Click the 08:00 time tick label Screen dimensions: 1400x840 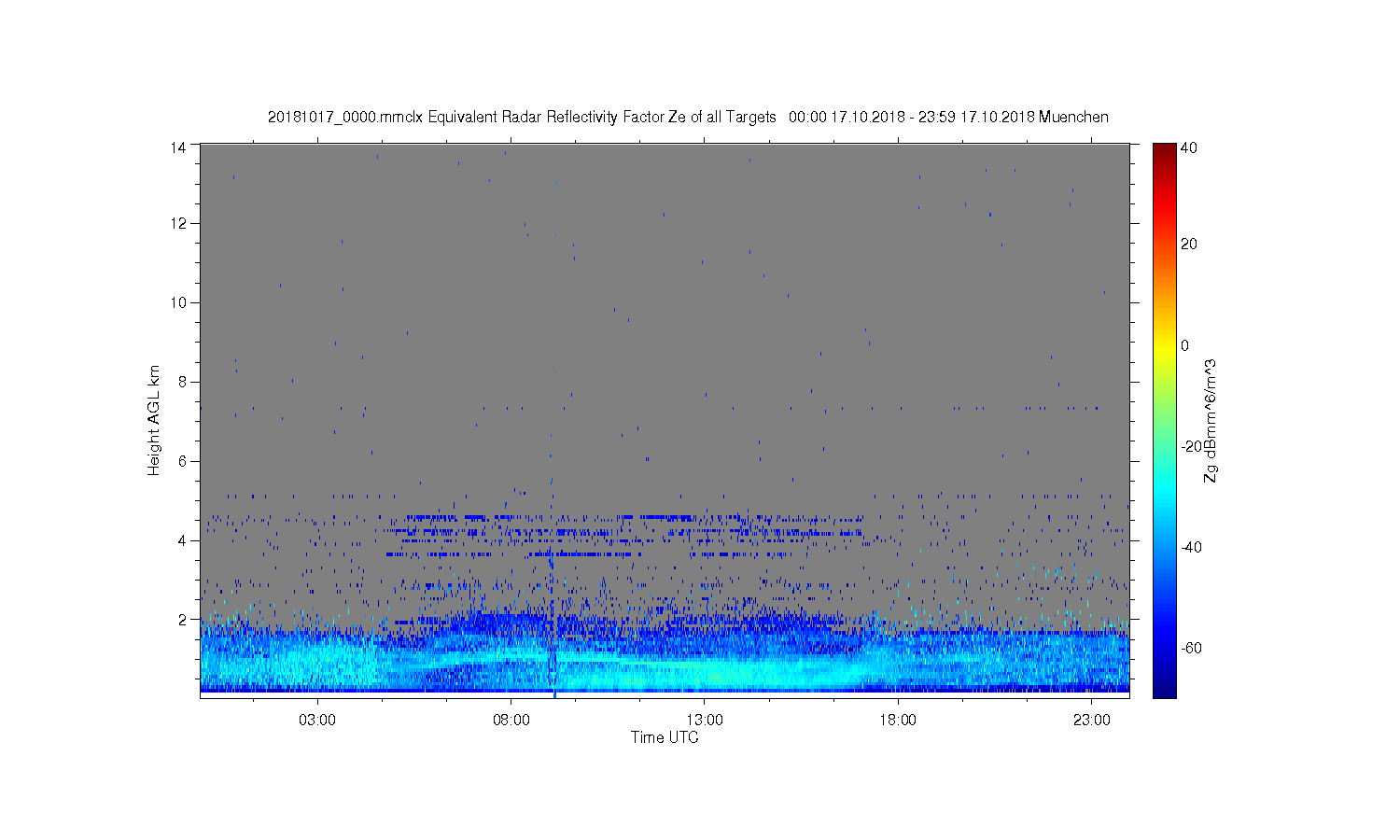tap(511, 721)
